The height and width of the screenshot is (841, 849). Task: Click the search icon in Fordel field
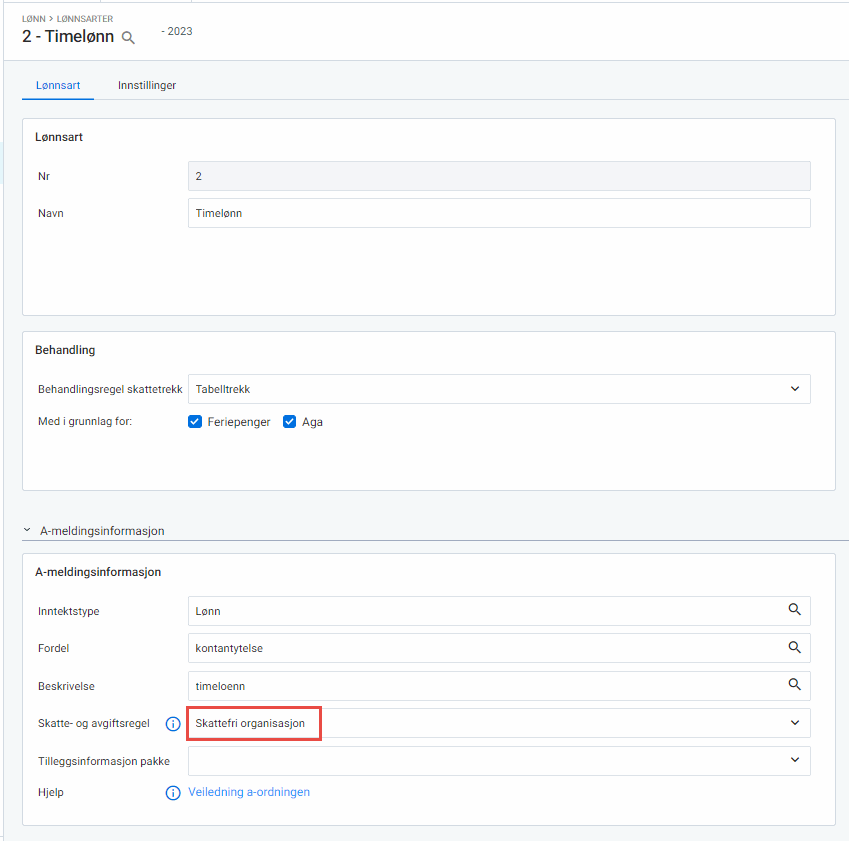point(794,648)
